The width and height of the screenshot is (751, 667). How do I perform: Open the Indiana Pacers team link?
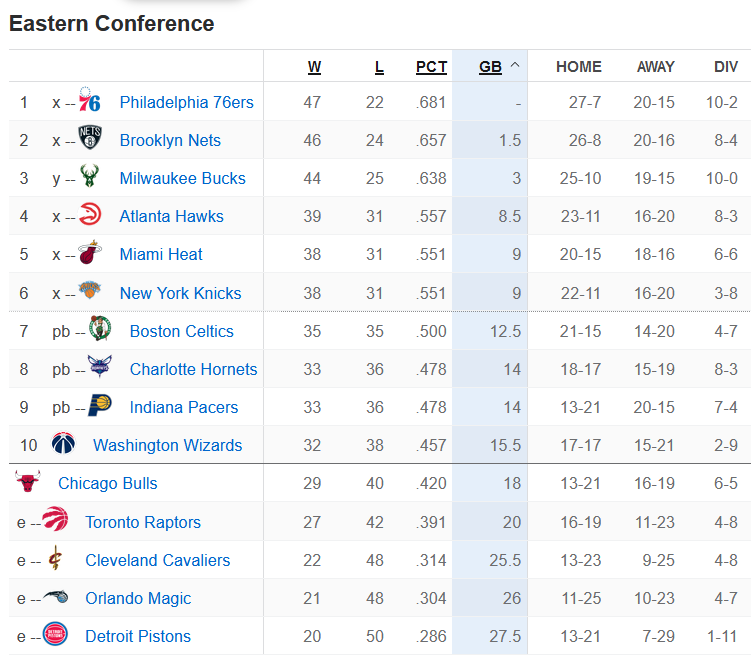[x=184, y=407]
